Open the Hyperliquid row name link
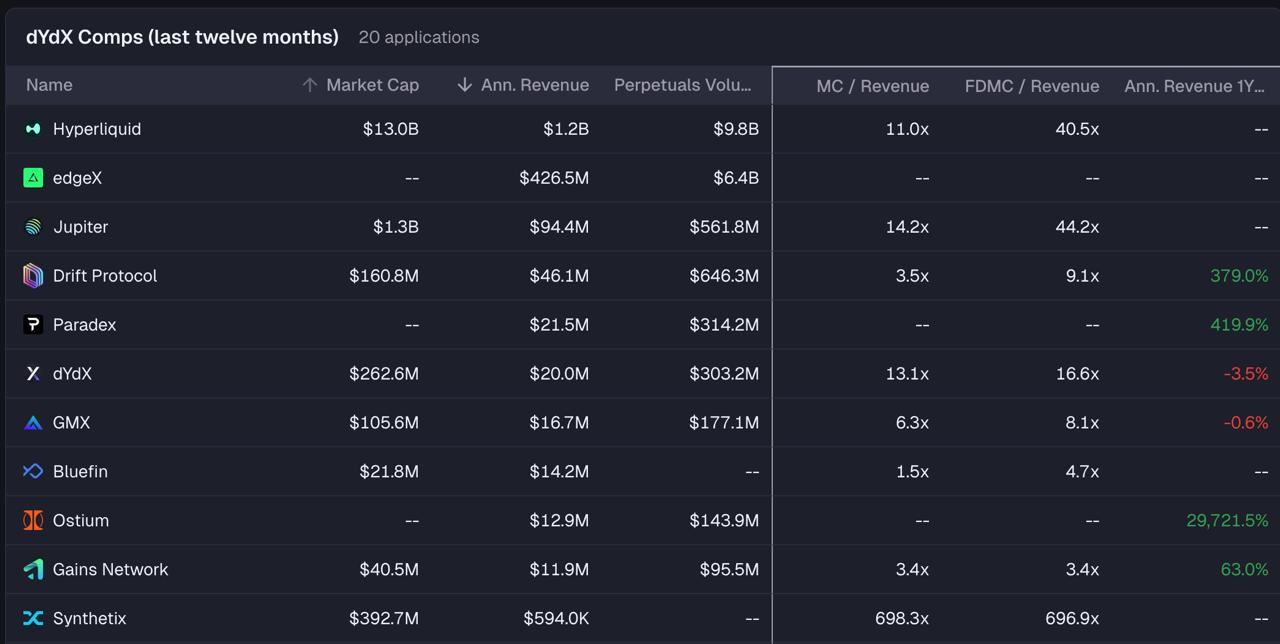 (x=97, y=129)
